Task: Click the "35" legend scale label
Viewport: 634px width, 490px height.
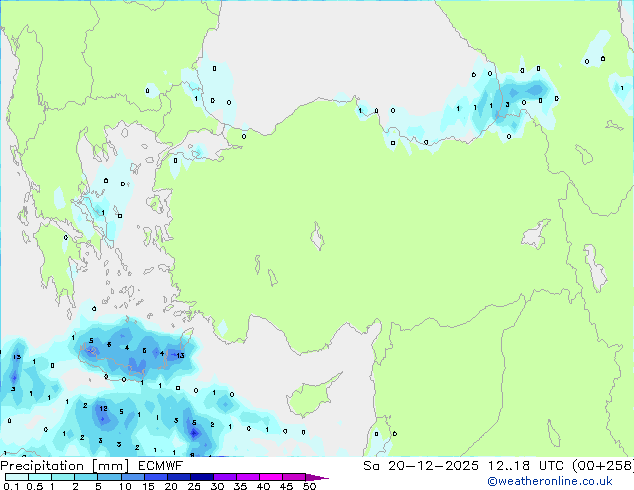Action: (x=240, y=486)
